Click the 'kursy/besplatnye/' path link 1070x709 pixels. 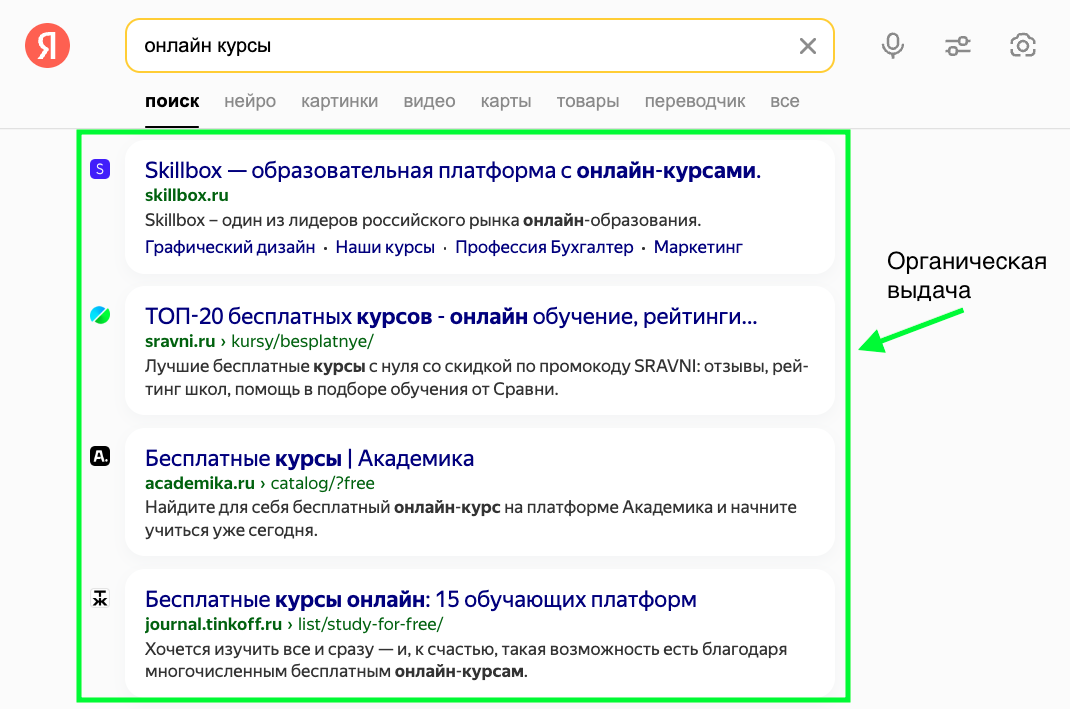pyautogui.click(x=302, y=341)
